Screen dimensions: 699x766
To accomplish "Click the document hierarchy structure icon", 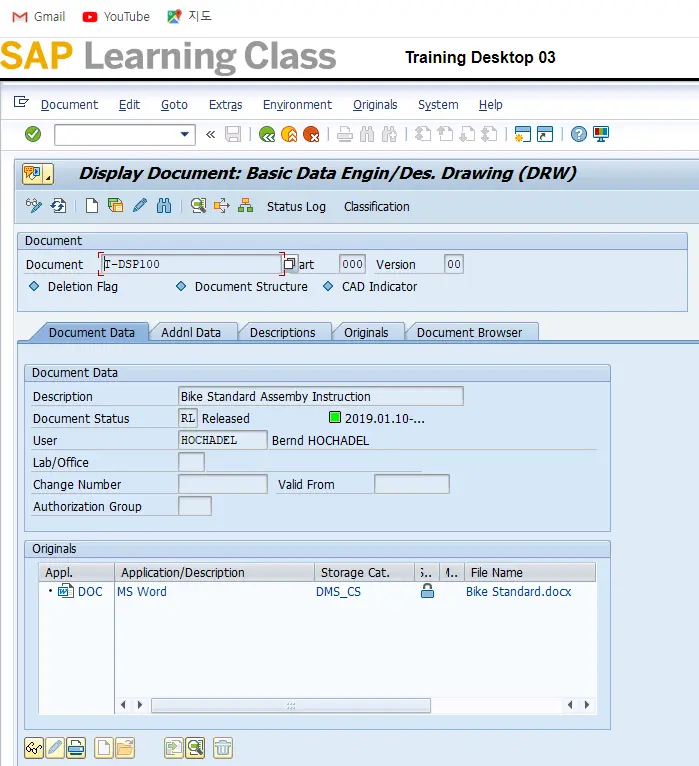I will 245,206.
